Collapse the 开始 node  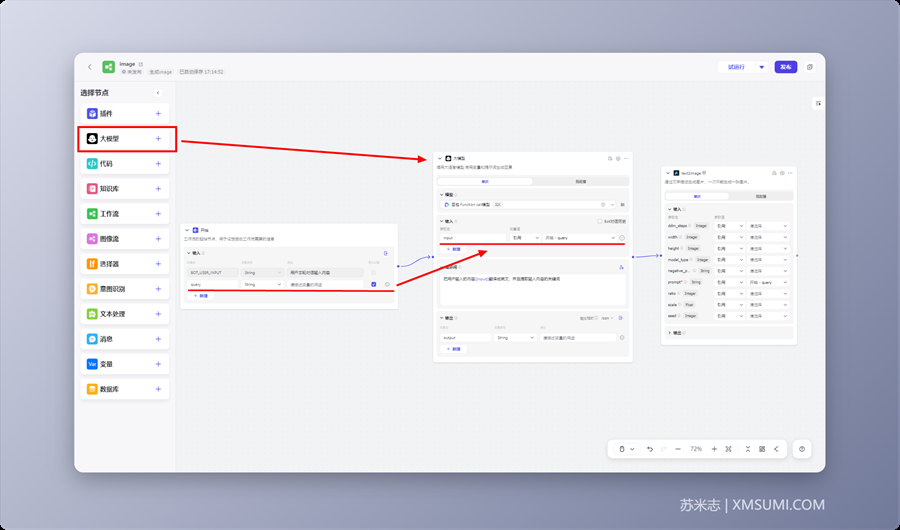point(187,230)
